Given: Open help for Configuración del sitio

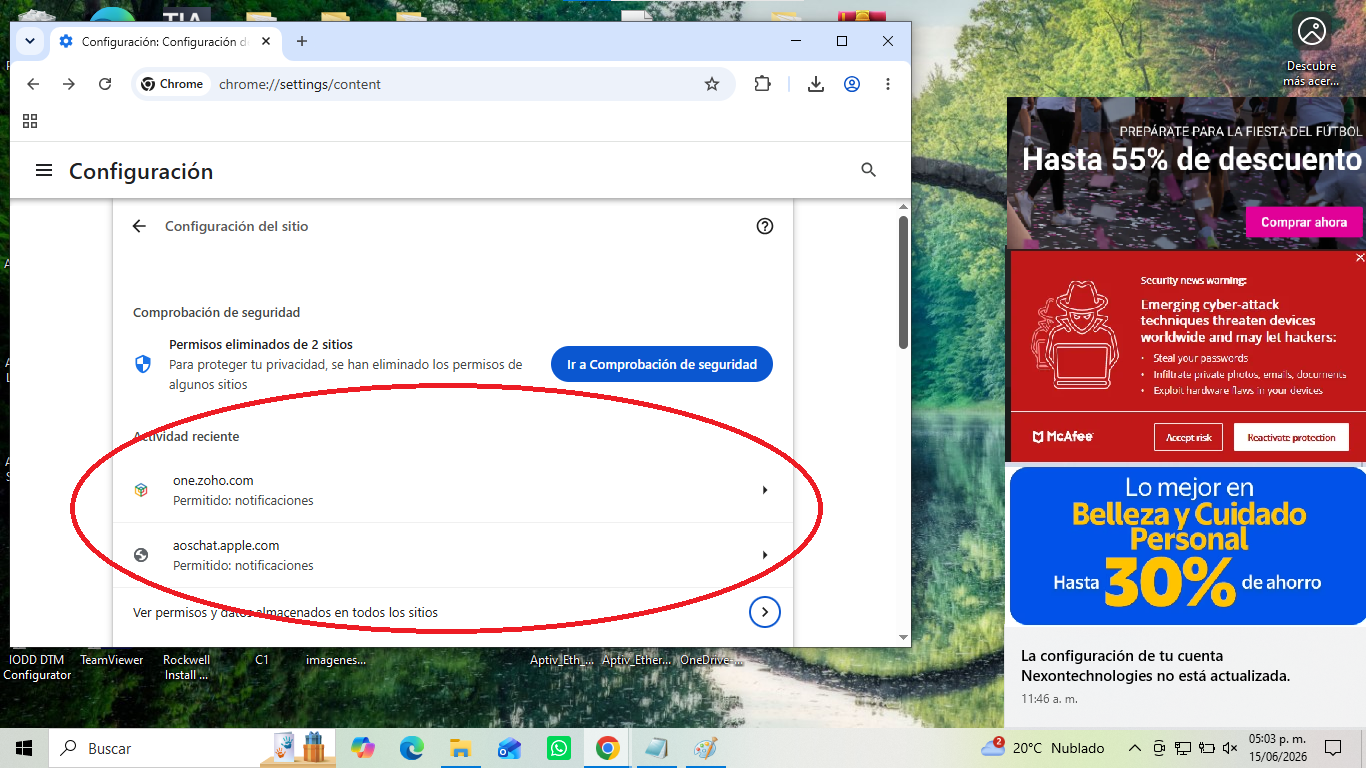Looking at the screenshot, I should [765, 226].
